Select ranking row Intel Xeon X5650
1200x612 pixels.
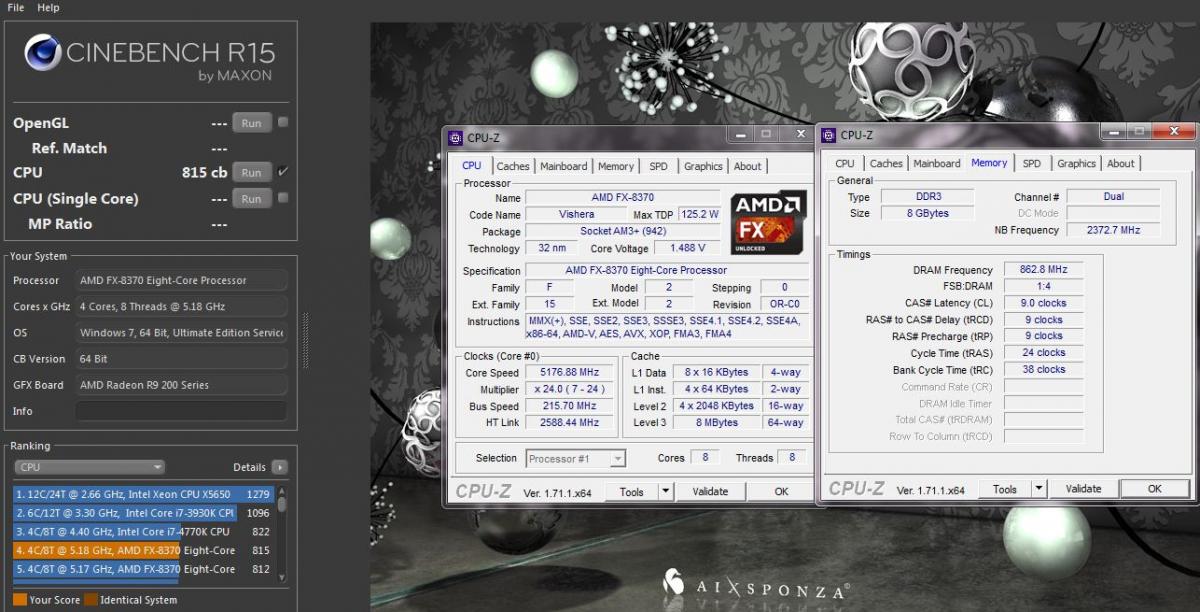(x=143, y=494)
